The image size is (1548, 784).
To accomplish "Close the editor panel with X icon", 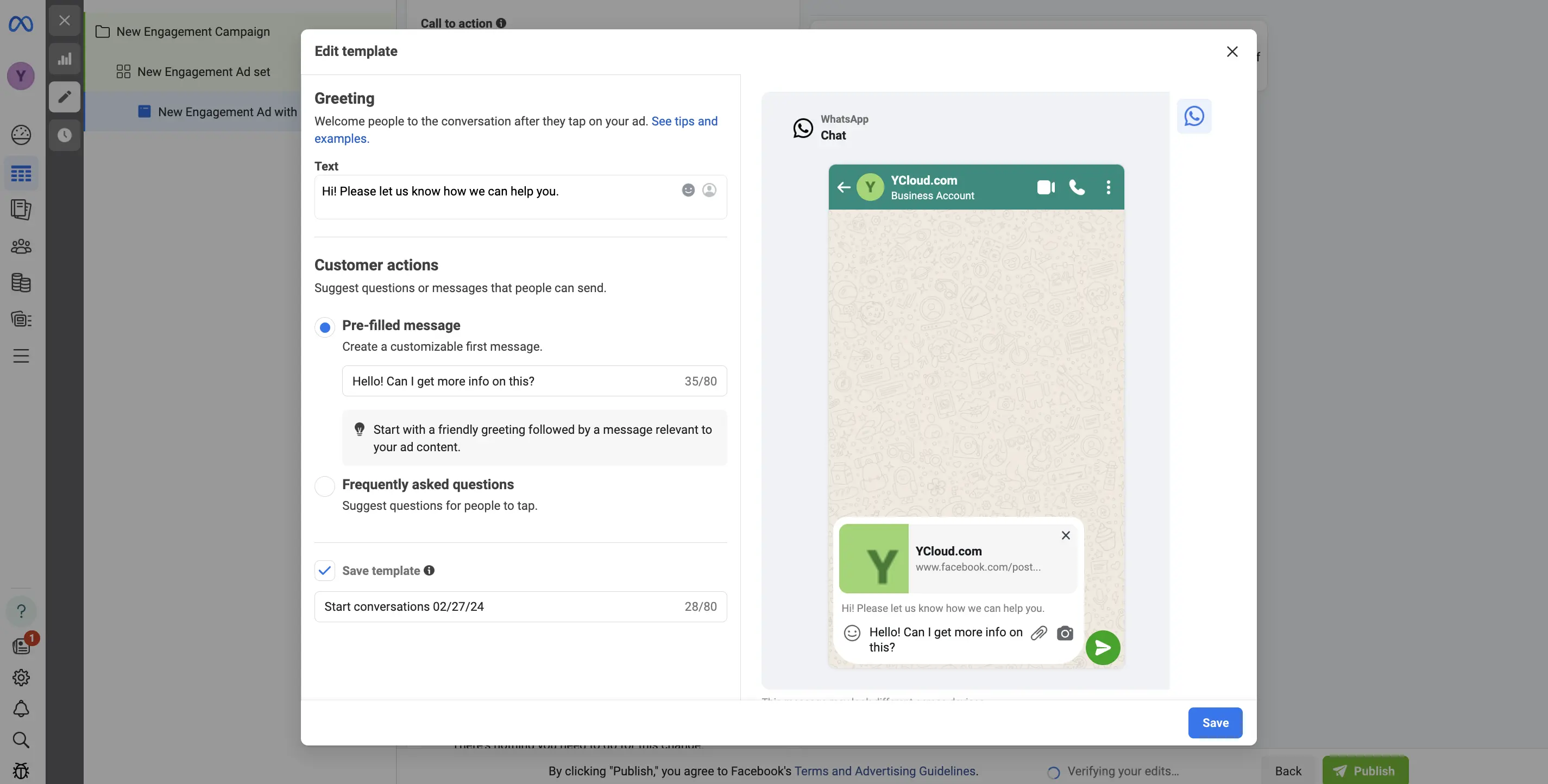I will (x=64, y=21).
